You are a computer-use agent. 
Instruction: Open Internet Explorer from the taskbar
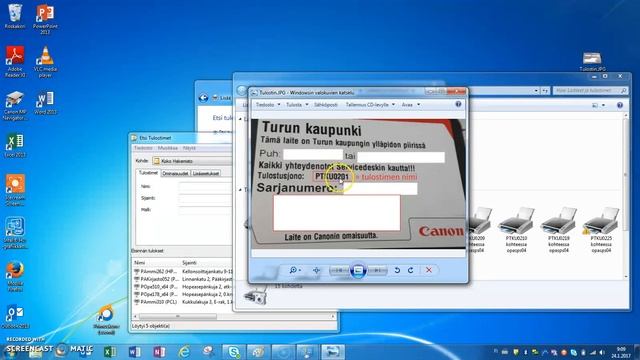(x=184, y=351)
